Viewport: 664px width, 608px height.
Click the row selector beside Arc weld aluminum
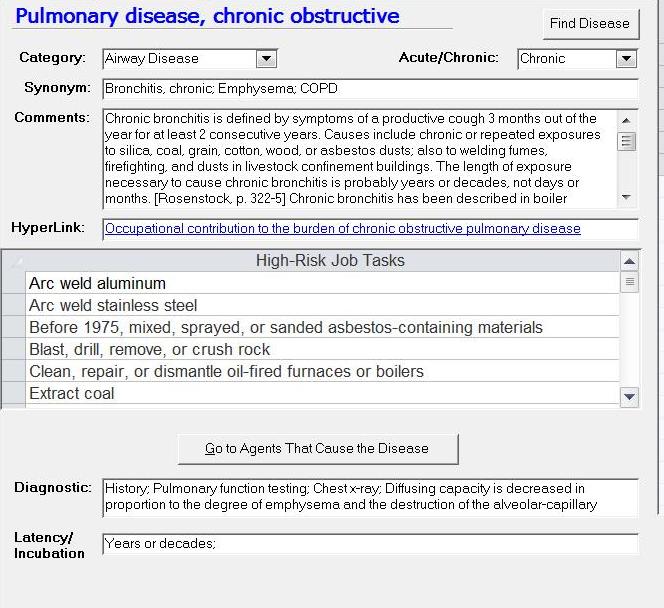coord(13,284)
